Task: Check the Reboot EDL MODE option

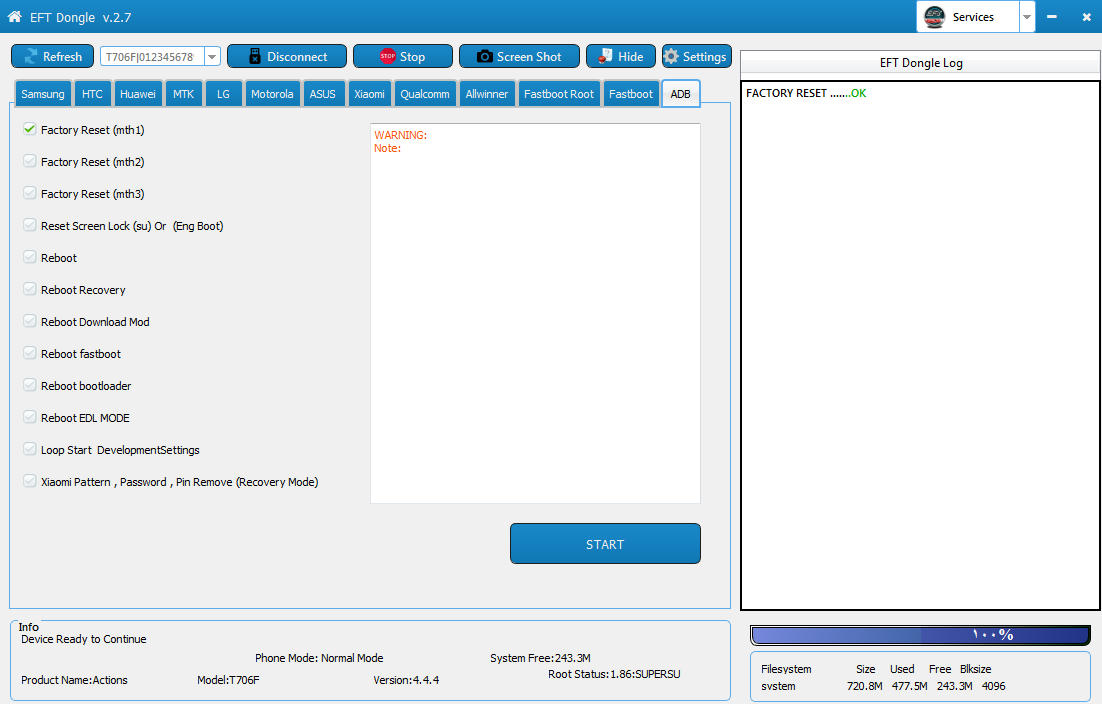Action: coord(30,417)
